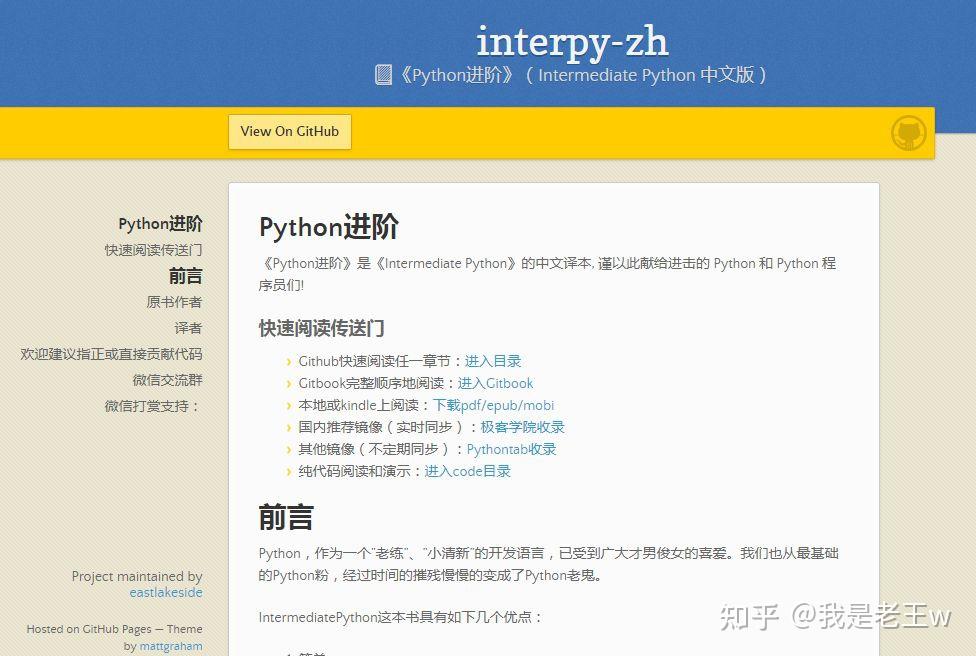The image size is (976, 656).
Task: Open the 极客学院收录 link
Action: pos(523,427)
